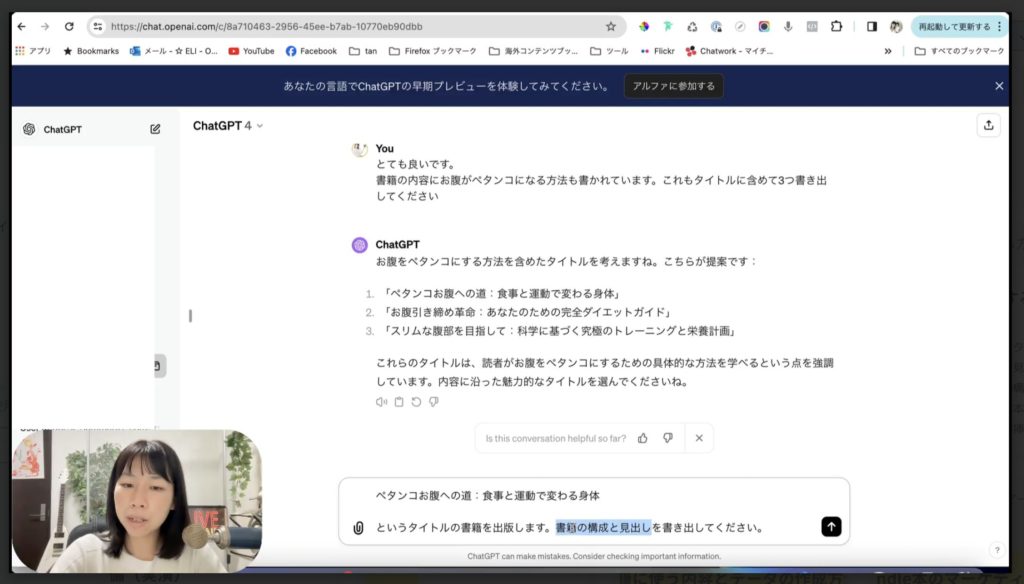Open the Chrome extensions puzzle icon
Screen dimensions: 1024x584
click(836, 27)
